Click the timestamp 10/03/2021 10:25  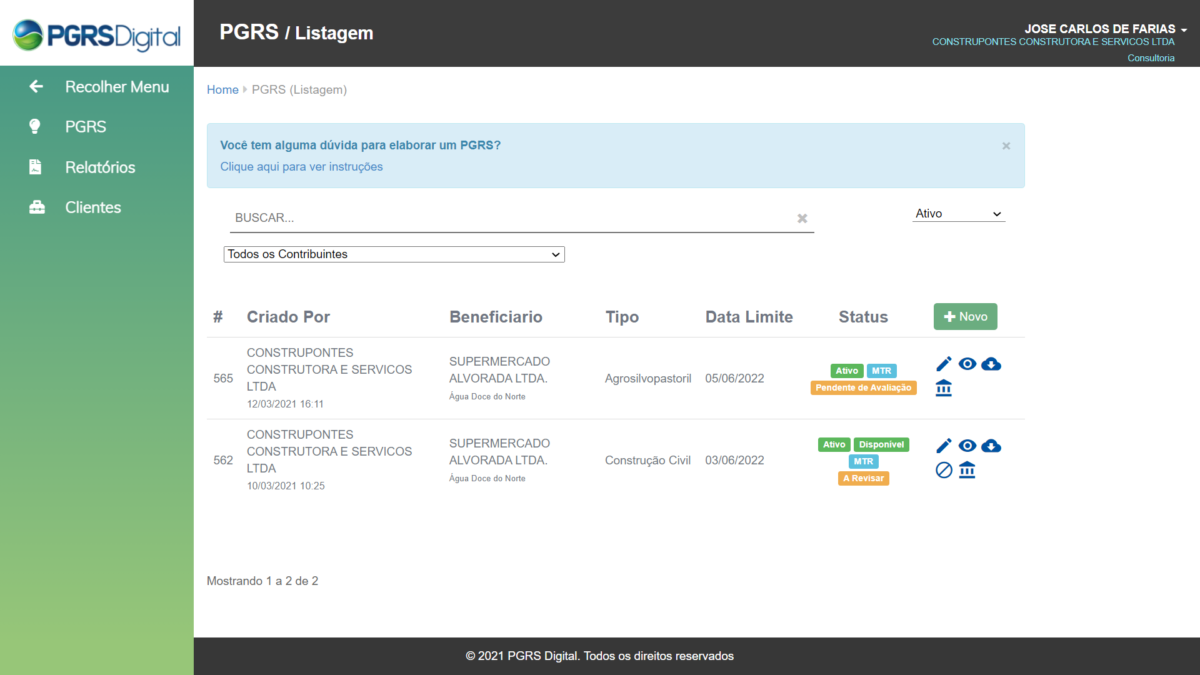pyautogui.click(x=285, y=486)
